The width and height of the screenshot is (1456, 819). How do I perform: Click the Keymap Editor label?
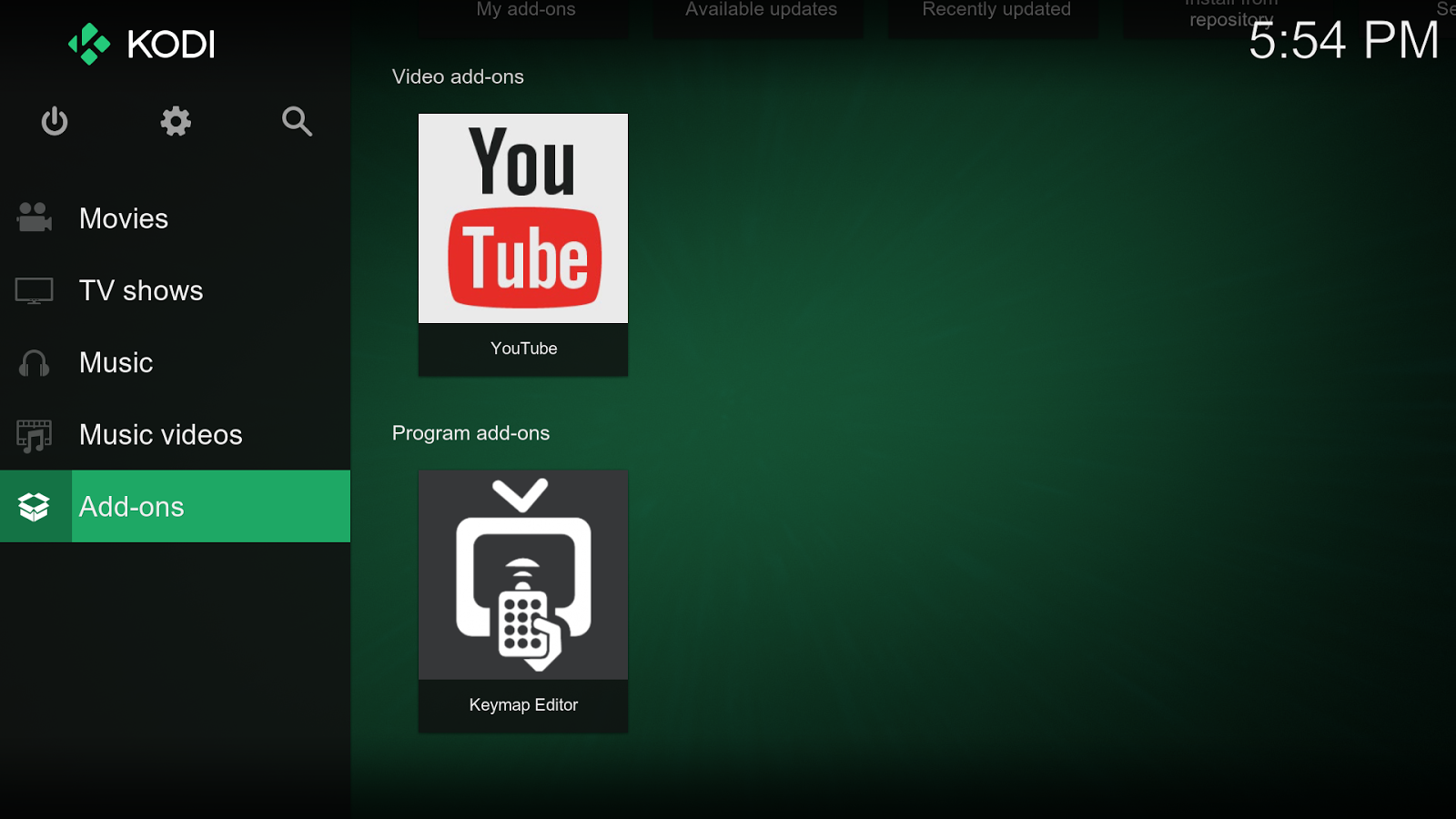pyautogui.click(x=523, y=705)
